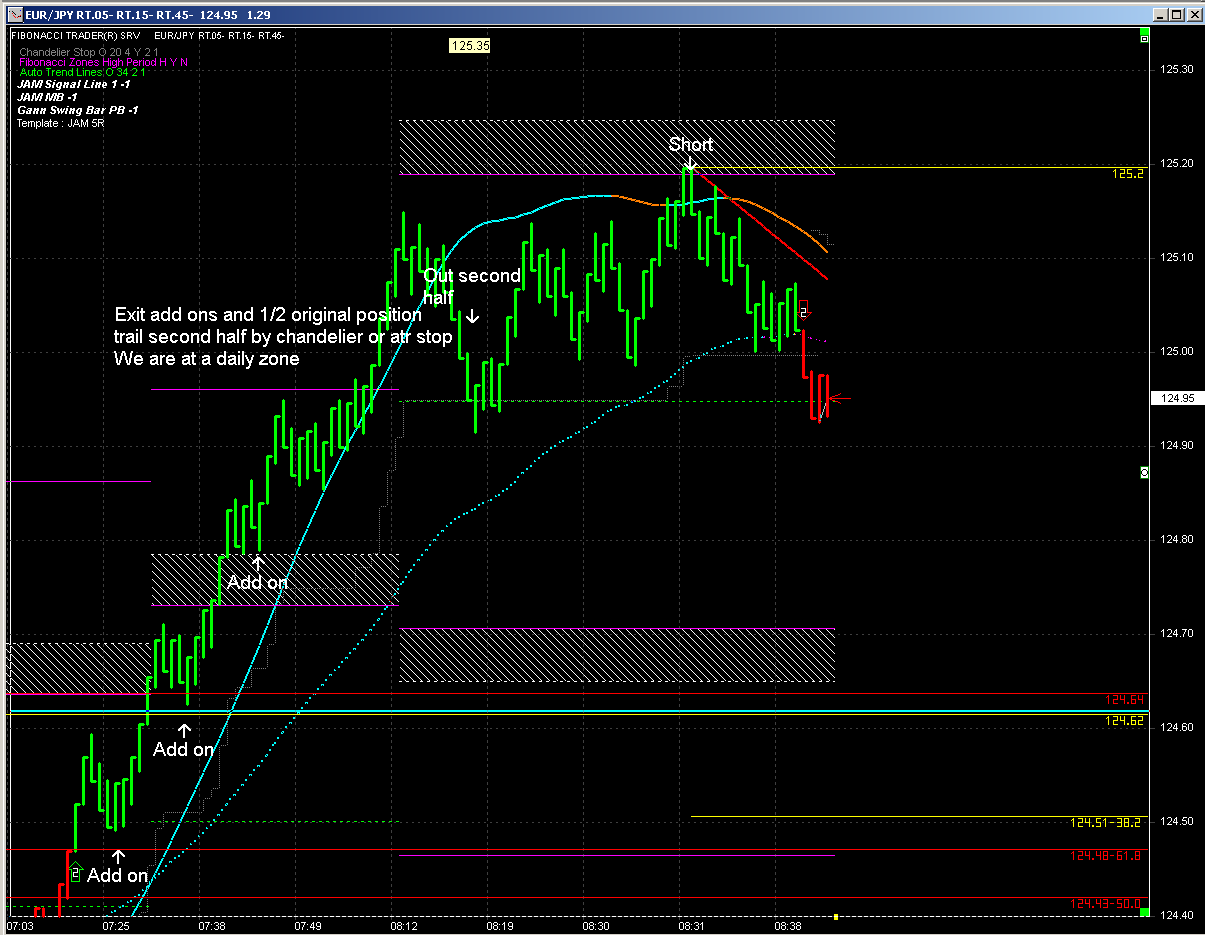Click the 124.48-61.8 retracement label
The image size is (1205, 935).
[1107, 855]
